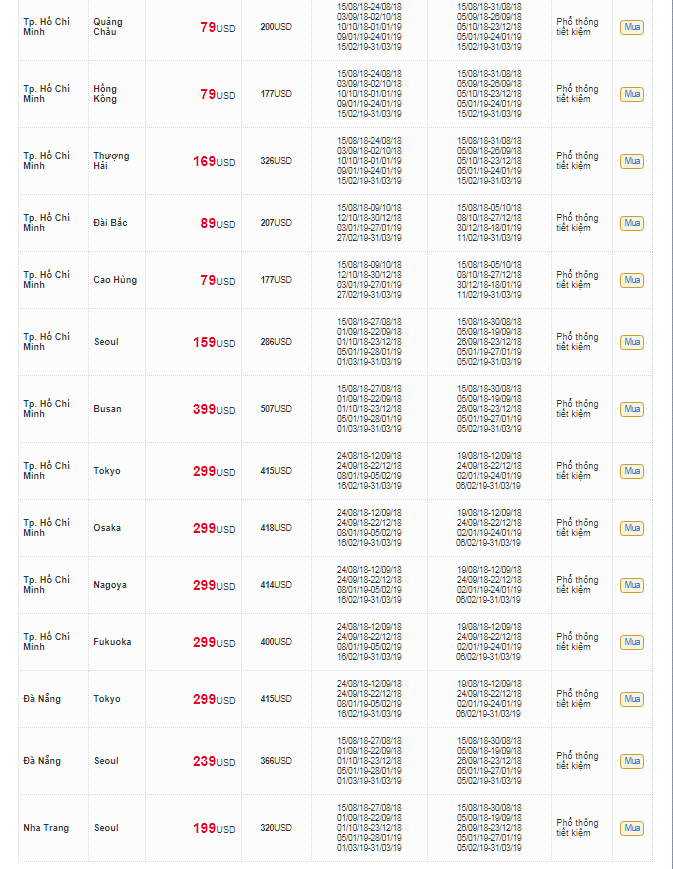Buy the Hồng Kông ticket with Mua

click(631, 94)
